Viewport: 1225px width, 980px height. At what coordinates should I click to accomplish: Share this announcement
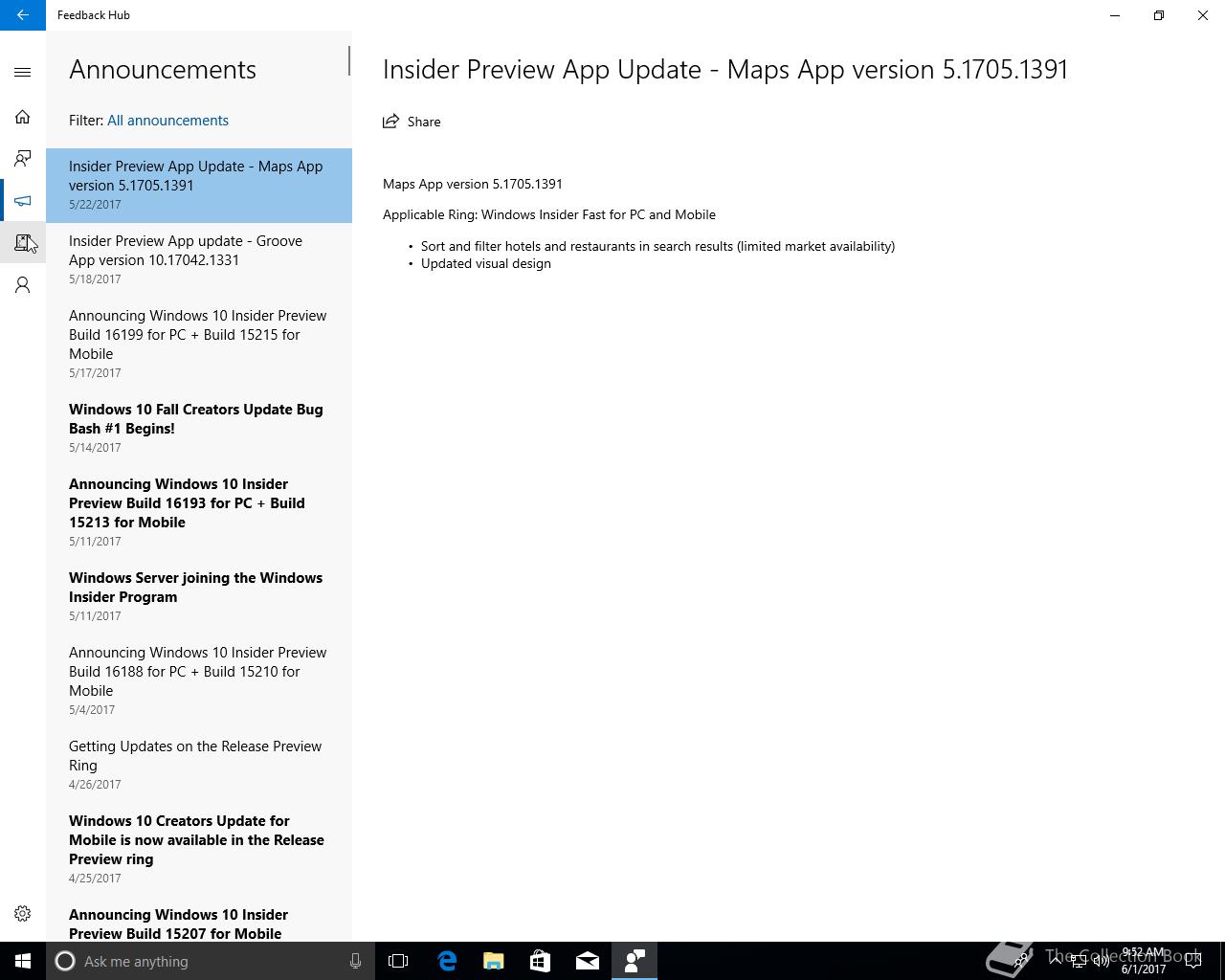[412, 122]
